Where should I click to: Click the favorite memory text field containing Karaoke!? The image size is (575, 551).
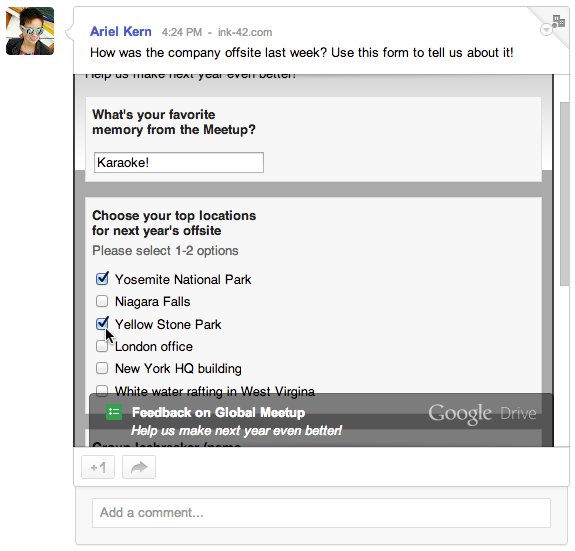click(x=179, y=162)
